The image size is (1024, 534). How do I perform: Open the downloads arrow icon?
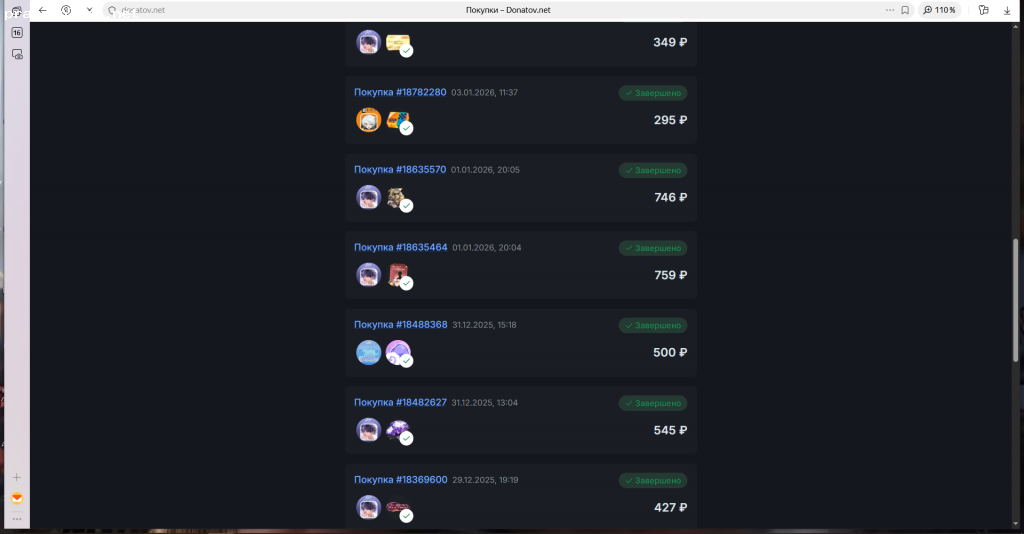tap(1007, 10)
